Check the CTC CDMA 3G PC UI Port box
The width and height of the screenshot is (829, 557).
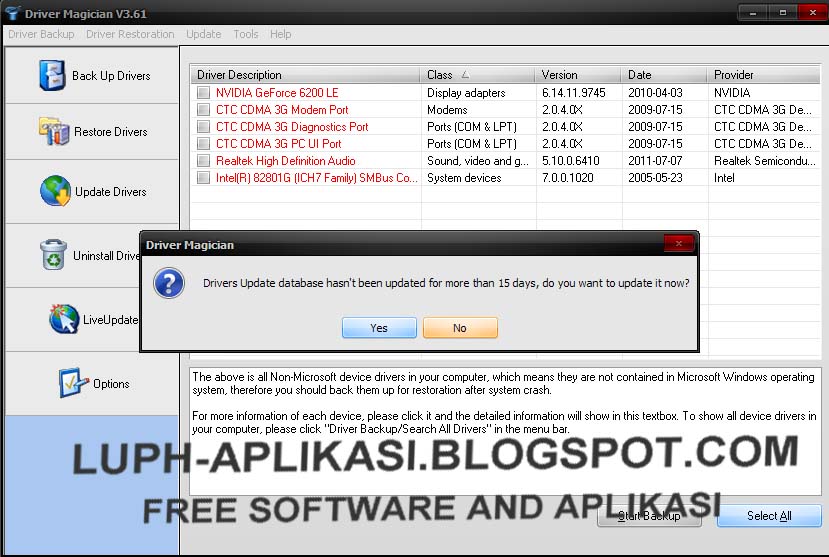coord(203,143)
